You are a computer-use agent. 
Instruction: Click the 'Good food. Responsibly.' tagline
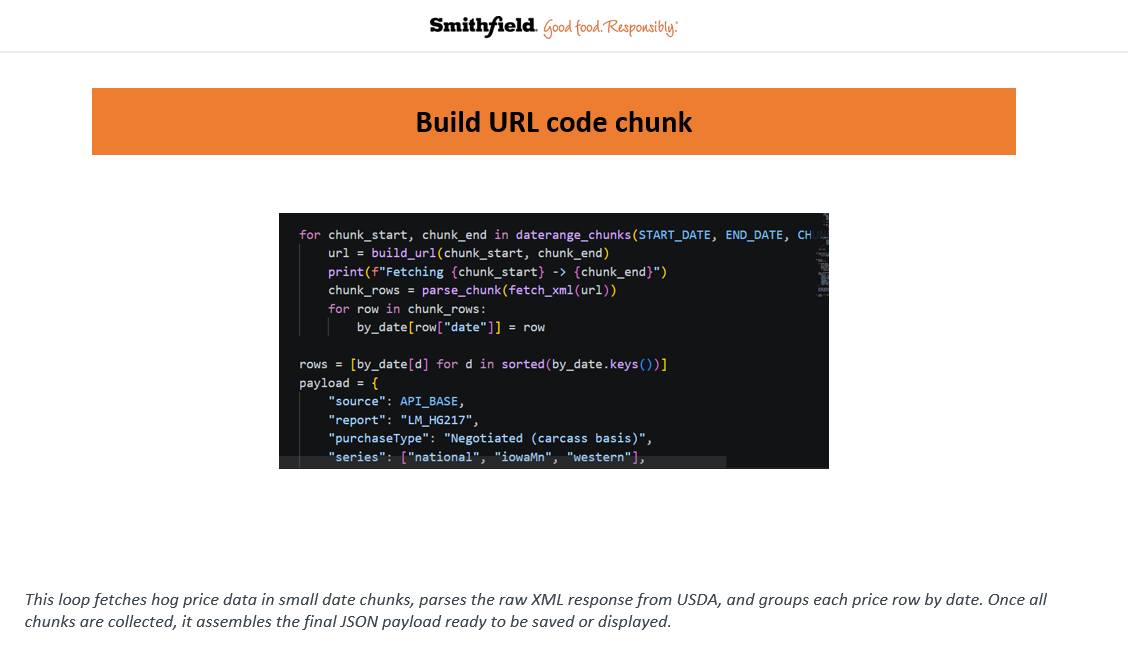tap(610, 27)
